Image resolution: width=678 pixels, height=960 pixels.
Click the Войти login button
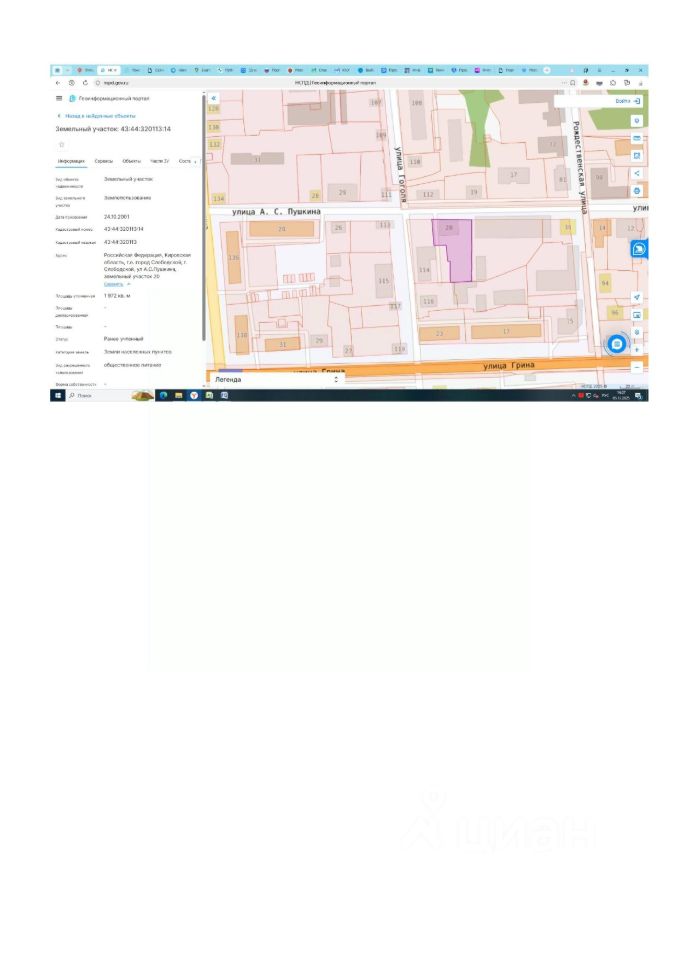tap(628, 101)
